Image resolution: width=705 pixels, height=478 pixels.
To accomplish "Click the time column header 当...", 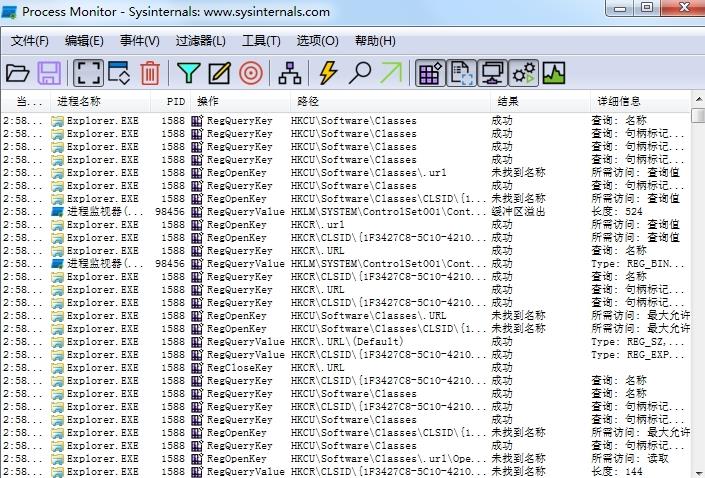I will coord(25,101).
